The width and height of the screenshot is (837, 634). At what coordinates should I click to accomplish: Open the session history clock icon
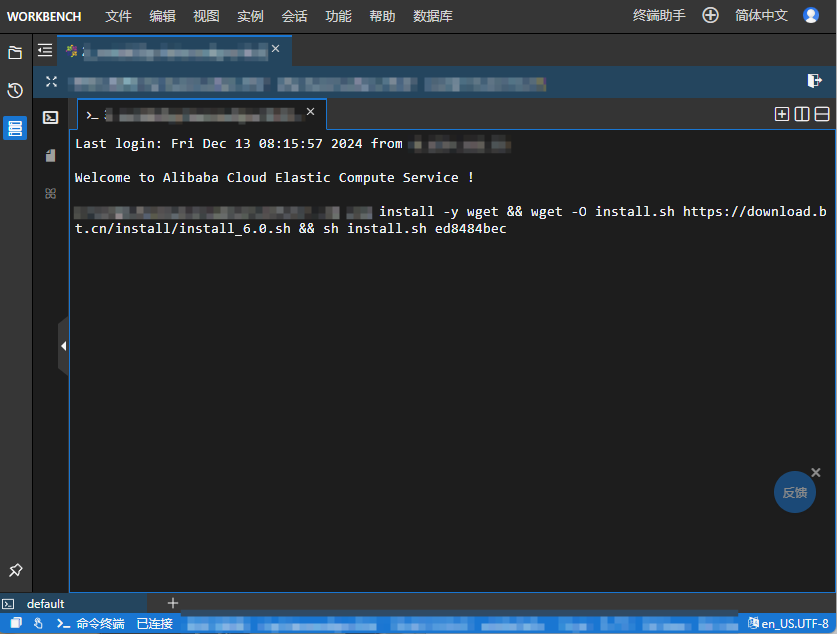[x=15, y=91]
